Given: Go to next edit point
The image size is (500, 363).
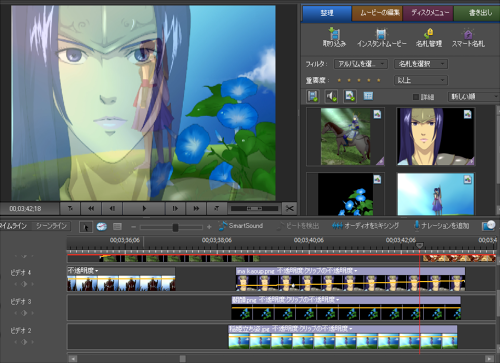Looking at the screenshot, I should point(196,209).
